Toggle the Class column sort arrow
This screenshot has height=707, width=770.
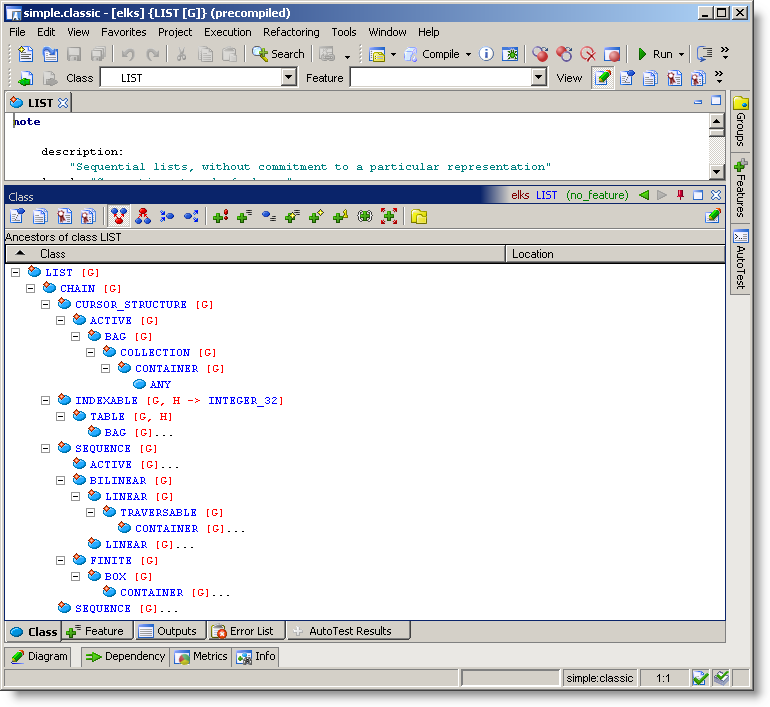pyautogui.click(x=21, y=254)
